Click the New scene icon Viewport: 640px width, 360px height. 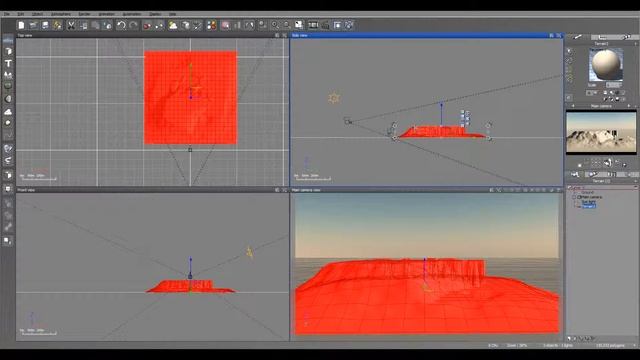point(21,25)
